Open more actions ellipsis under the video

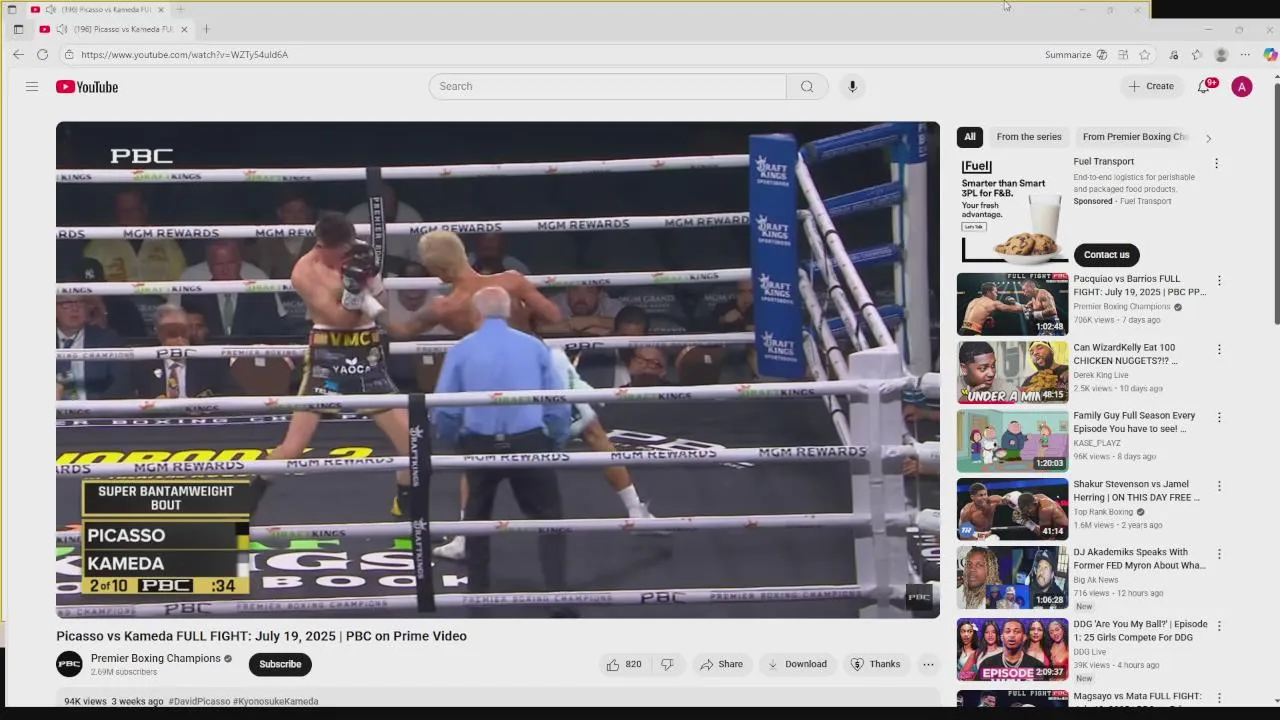coord(928,664)
